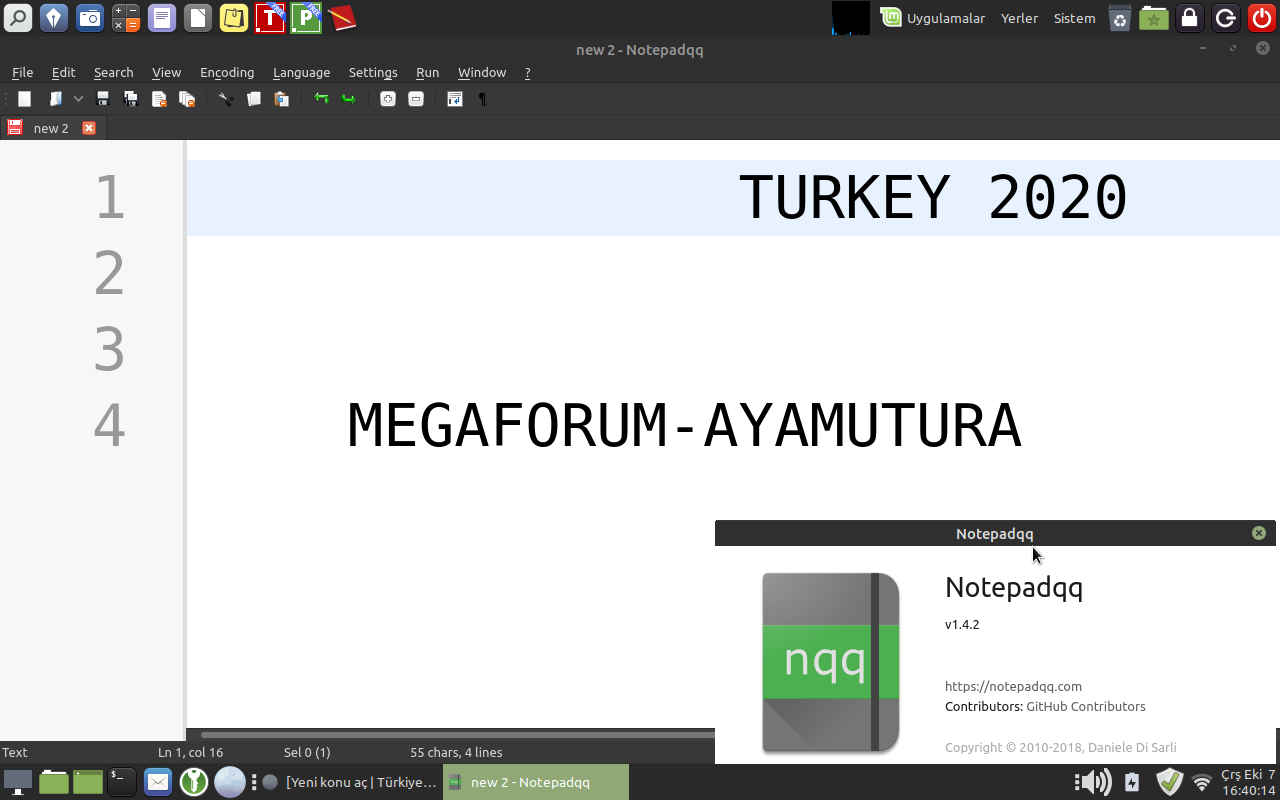This screenshot has height=800, width=1280.
Task: Select the 'new 2' document tab
Action: (52, 128)
